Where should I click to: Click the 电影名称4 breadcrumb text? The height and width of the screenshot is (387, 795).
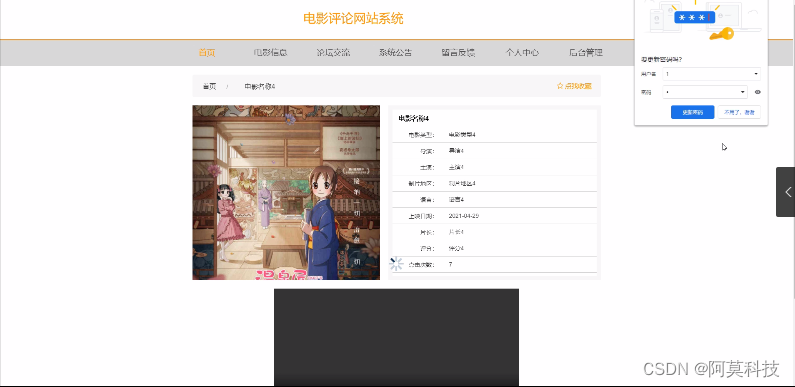pos(260,86)
